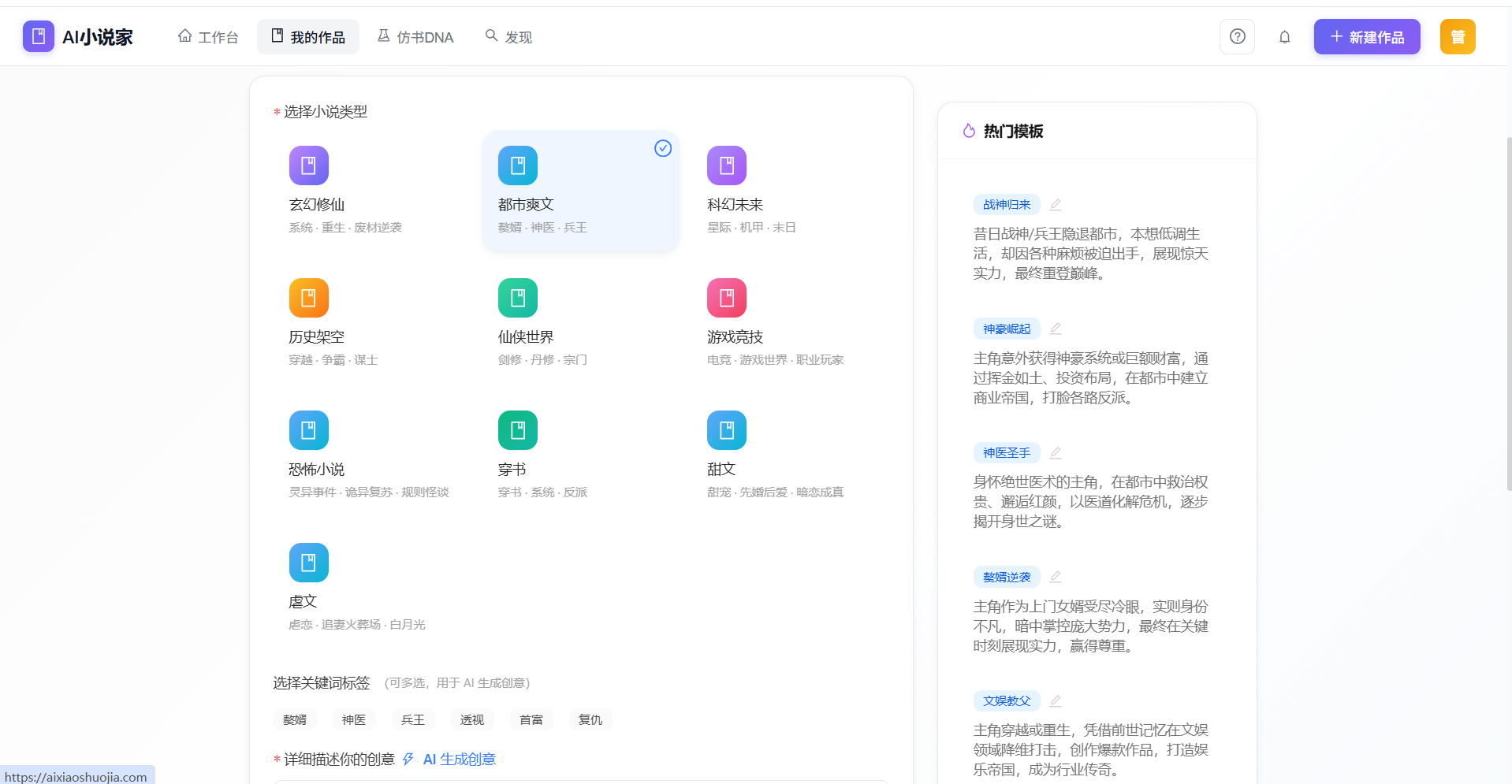The width and height of the screenshot is (1512, 784).
Task: Enable the 复仇 keyword tag
Action: pyautogui.click(x=590, y=719)
